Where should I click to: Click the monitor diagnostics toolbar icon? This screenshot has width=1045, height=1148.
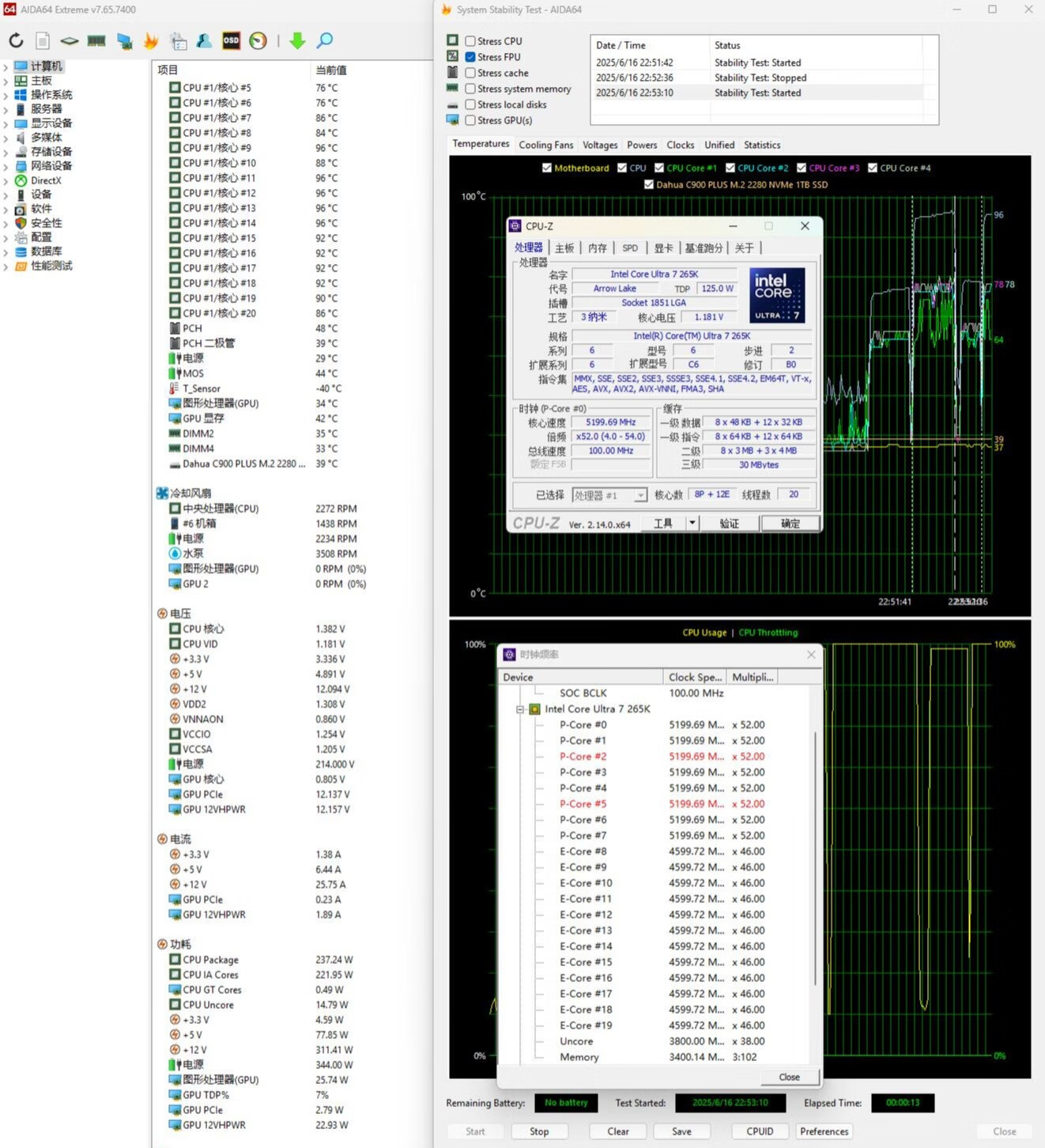tap(124, 41)
